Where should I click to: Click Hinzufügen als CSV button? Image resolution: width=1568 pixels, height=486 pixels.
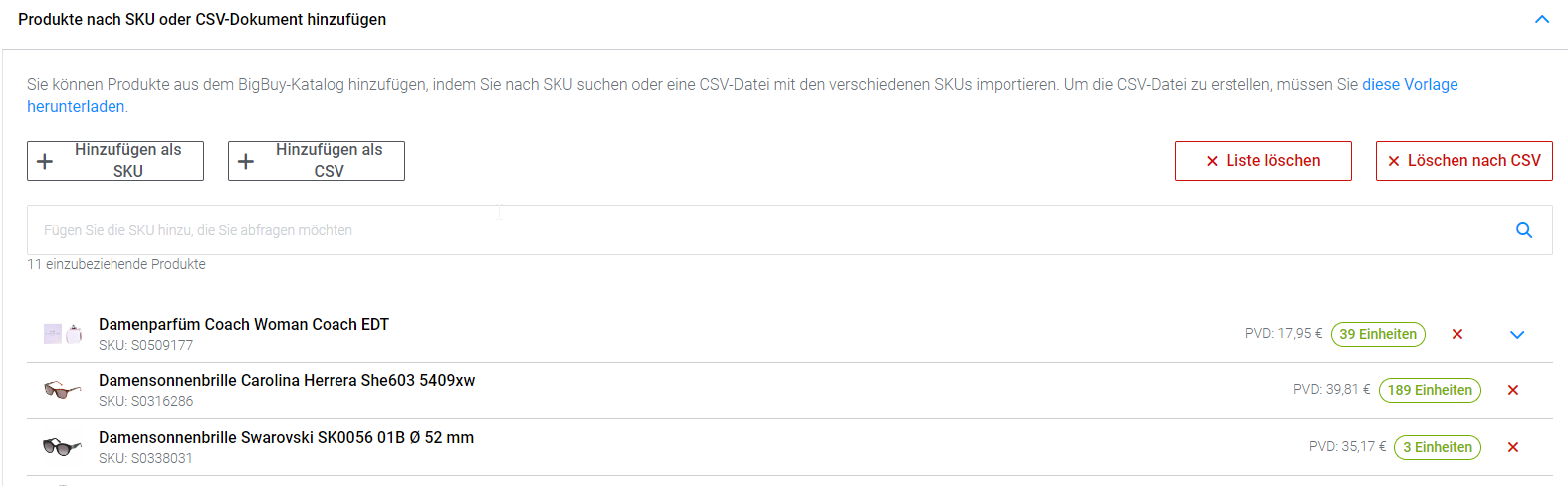coord(317,161)
